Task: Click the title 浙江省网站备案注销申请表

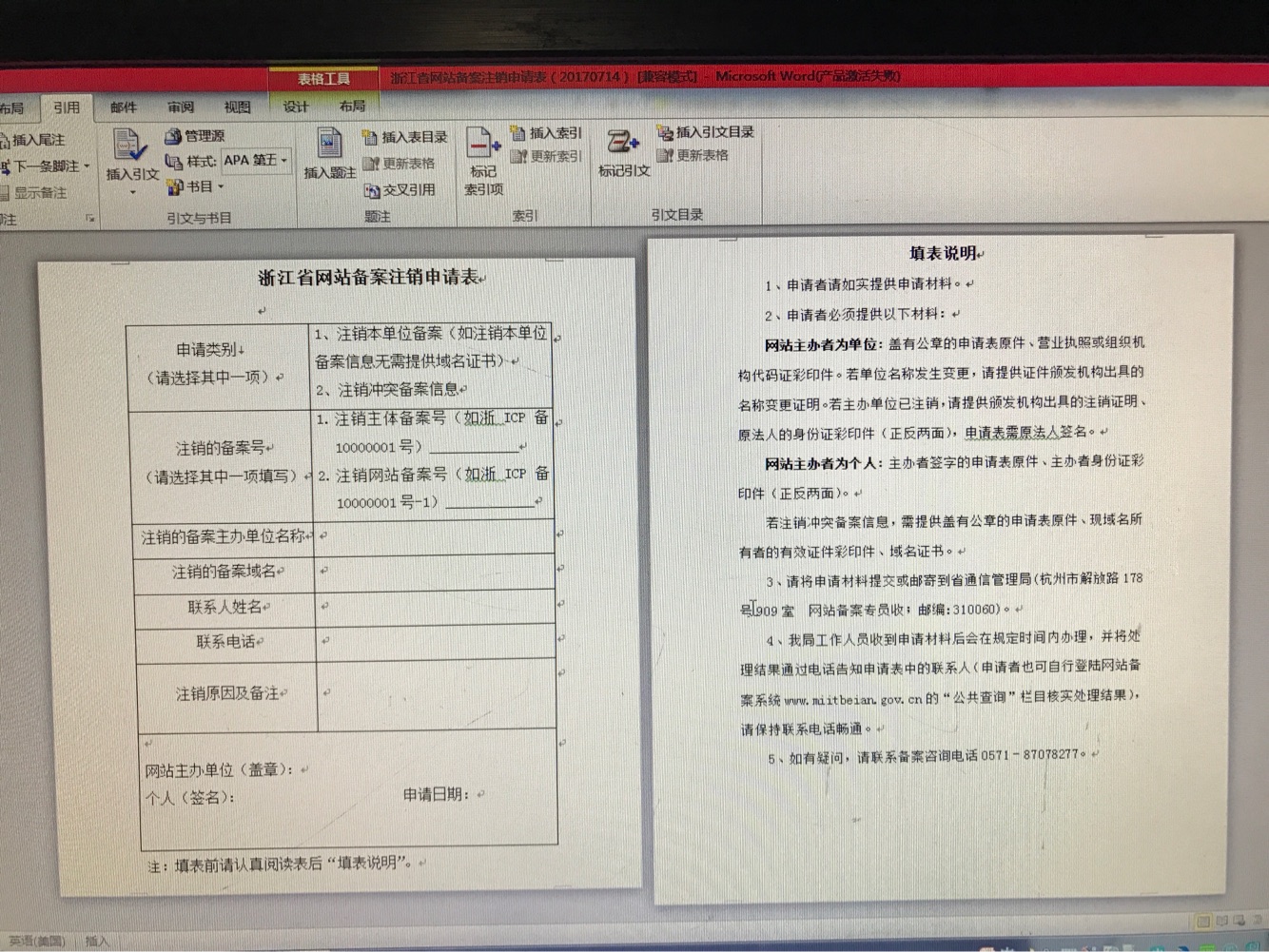Action: tap(368, 278)
